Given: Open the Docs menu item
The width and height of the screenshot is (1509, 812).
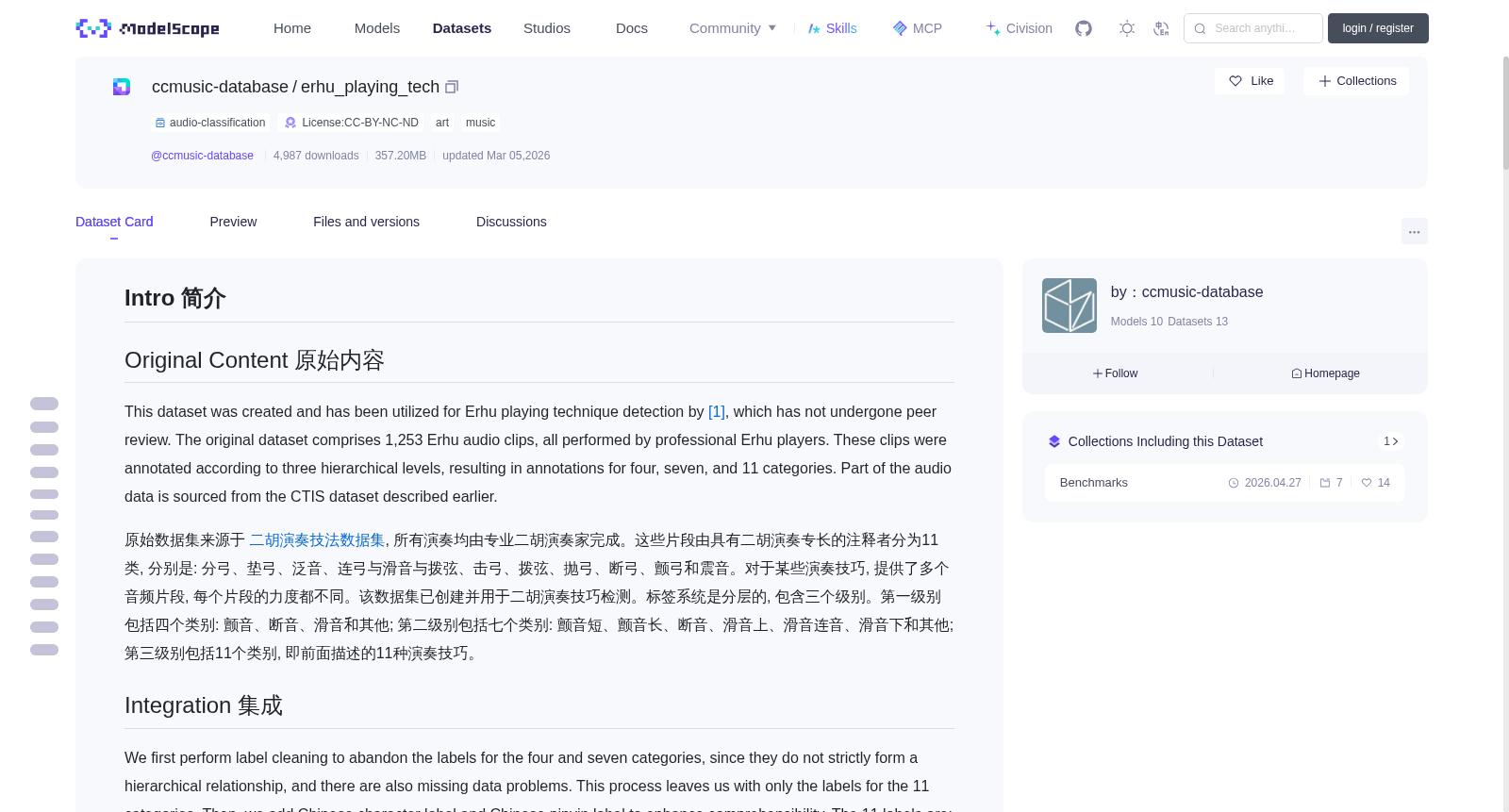Looking at the screenshot, I should (x=632, y=28).
